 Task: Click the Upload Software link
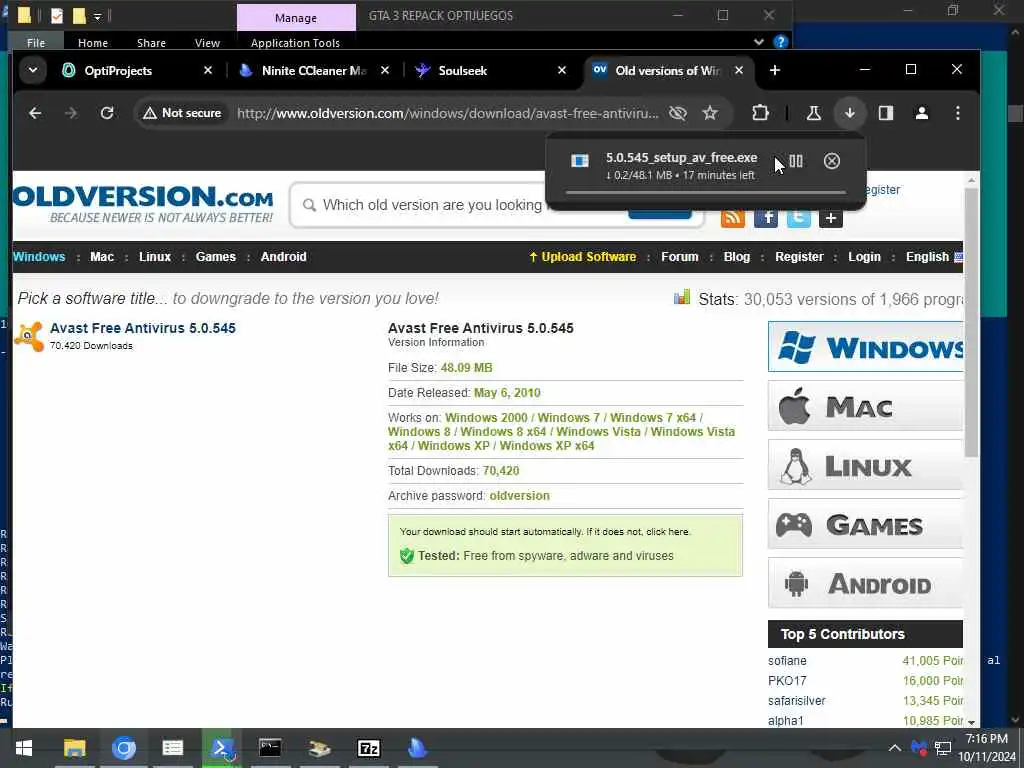[583, 257]
